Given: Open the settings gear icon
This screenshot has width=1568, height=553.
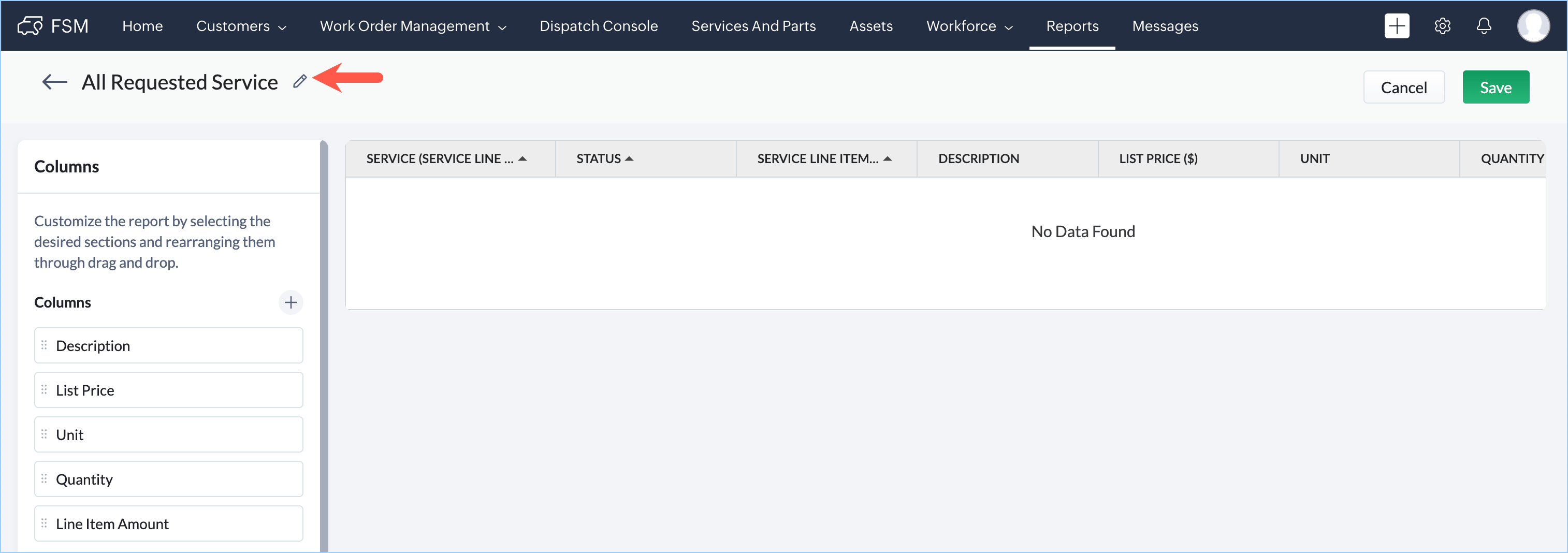Looking at the screenshot, I should coord(1442,25).
